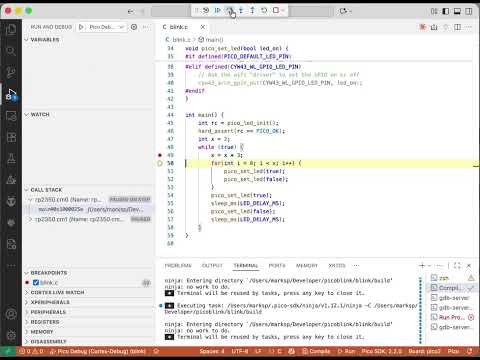This screenshot has height=360, width=480.
Task: Add a new terminal with the plus icon
Action: point(422,266)
